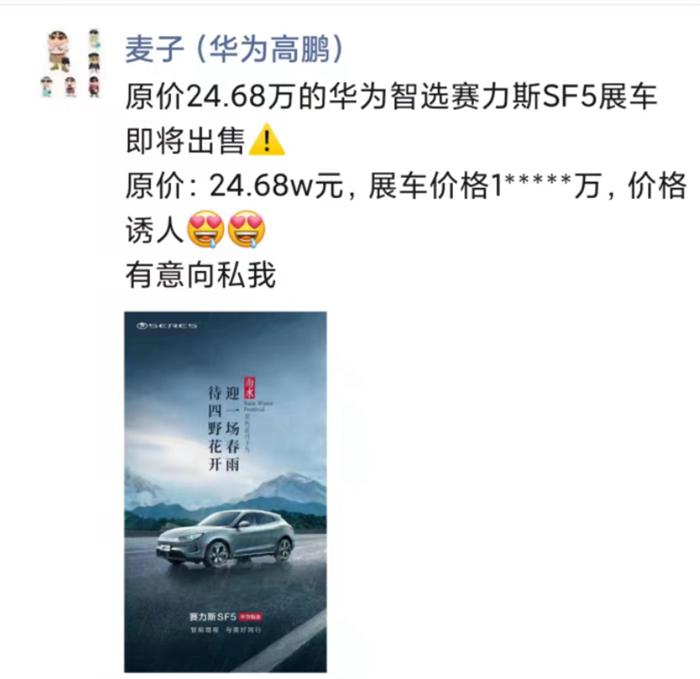Tap the username 麦子 (华为高鹏)
Viewport: 700px width, 679px height.
pos(234,49)
